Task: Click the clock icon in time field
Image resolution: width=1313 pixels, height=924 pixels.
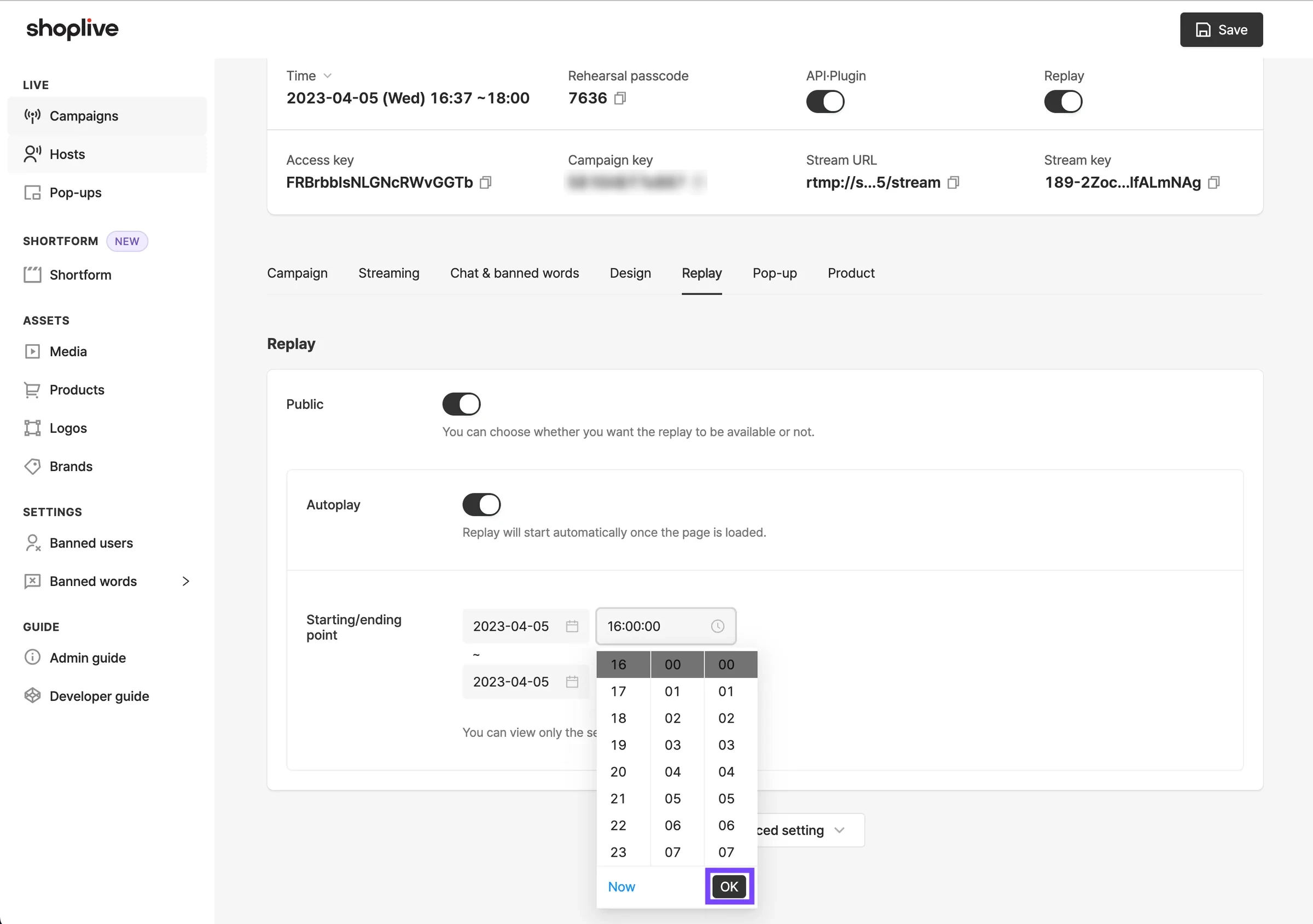Action: click(718, 627)
